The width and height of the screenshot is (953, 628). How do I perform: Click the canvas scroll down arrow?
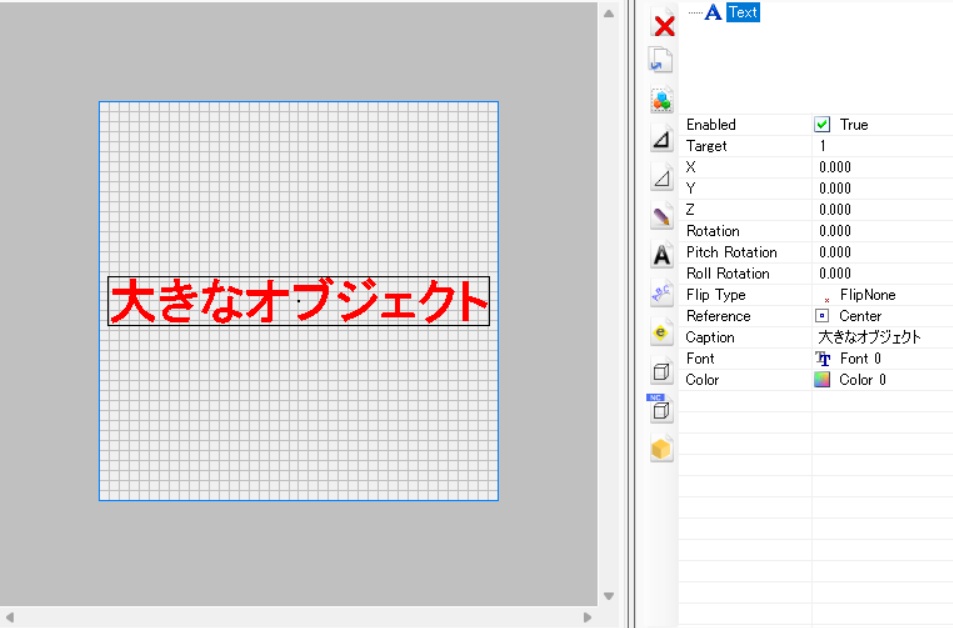click(x=609, y=597)
